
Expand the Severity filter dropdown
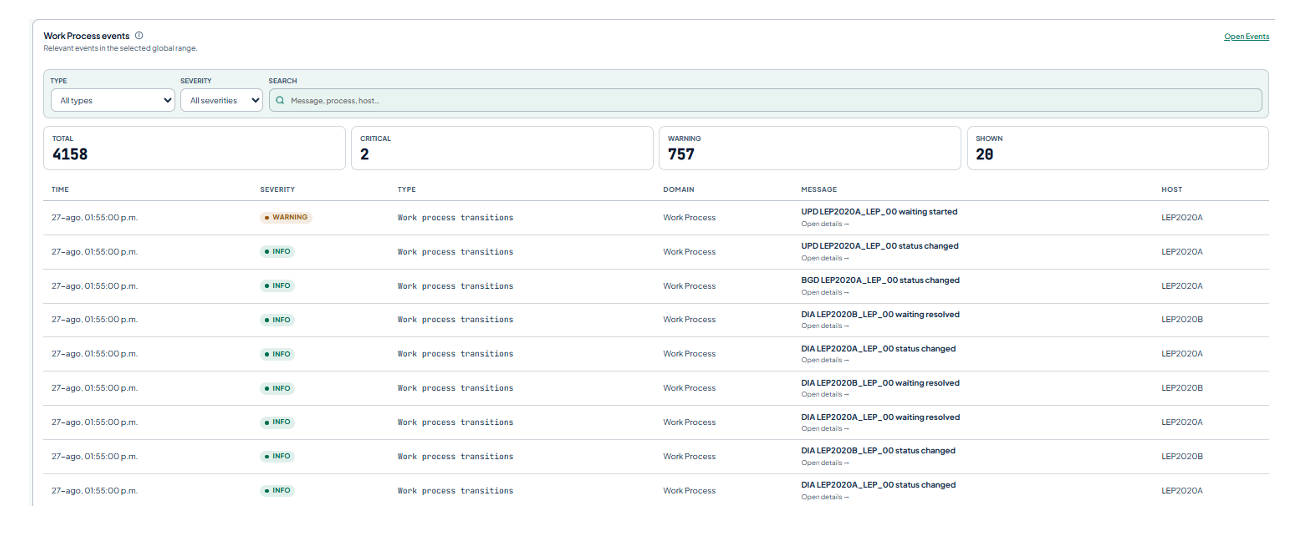tap(221, 100)
